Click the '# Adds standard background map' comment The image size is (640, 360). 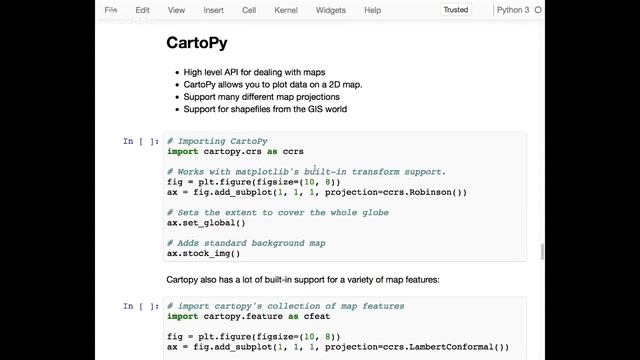coord(246,243)
